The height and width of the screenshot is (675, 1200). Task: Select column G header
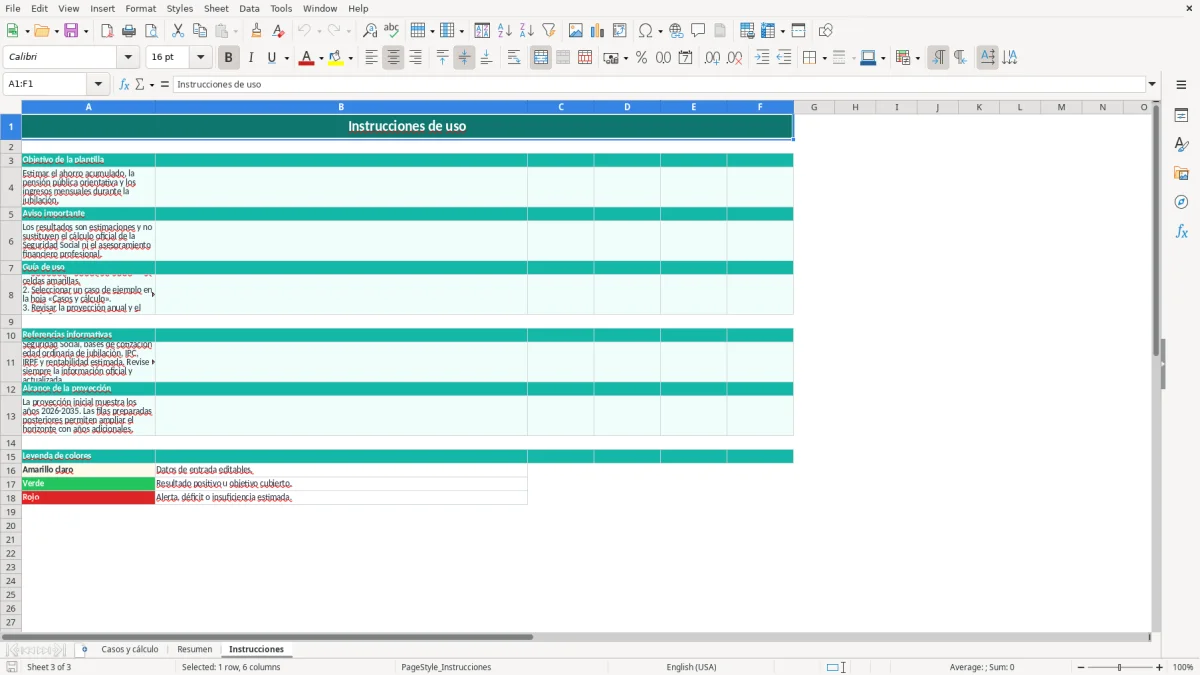point(814,107)
